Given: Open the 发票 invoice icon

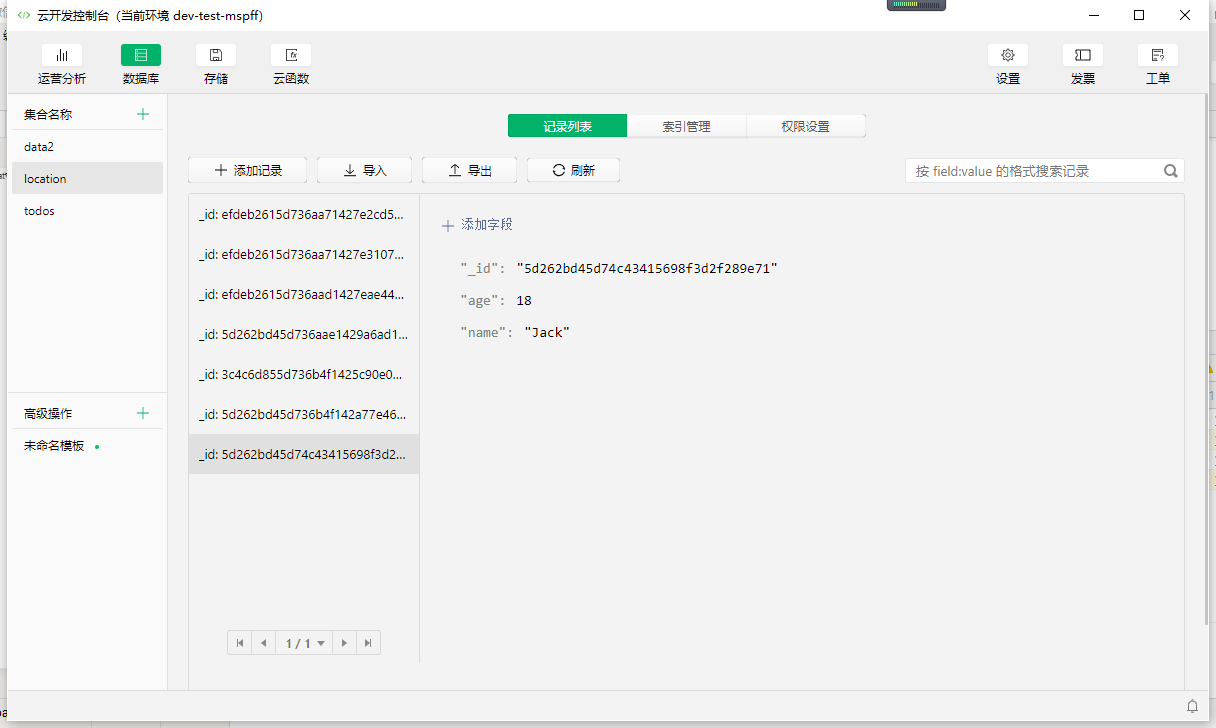Looking at the screenshot, I should click(x=1083, y=56).
